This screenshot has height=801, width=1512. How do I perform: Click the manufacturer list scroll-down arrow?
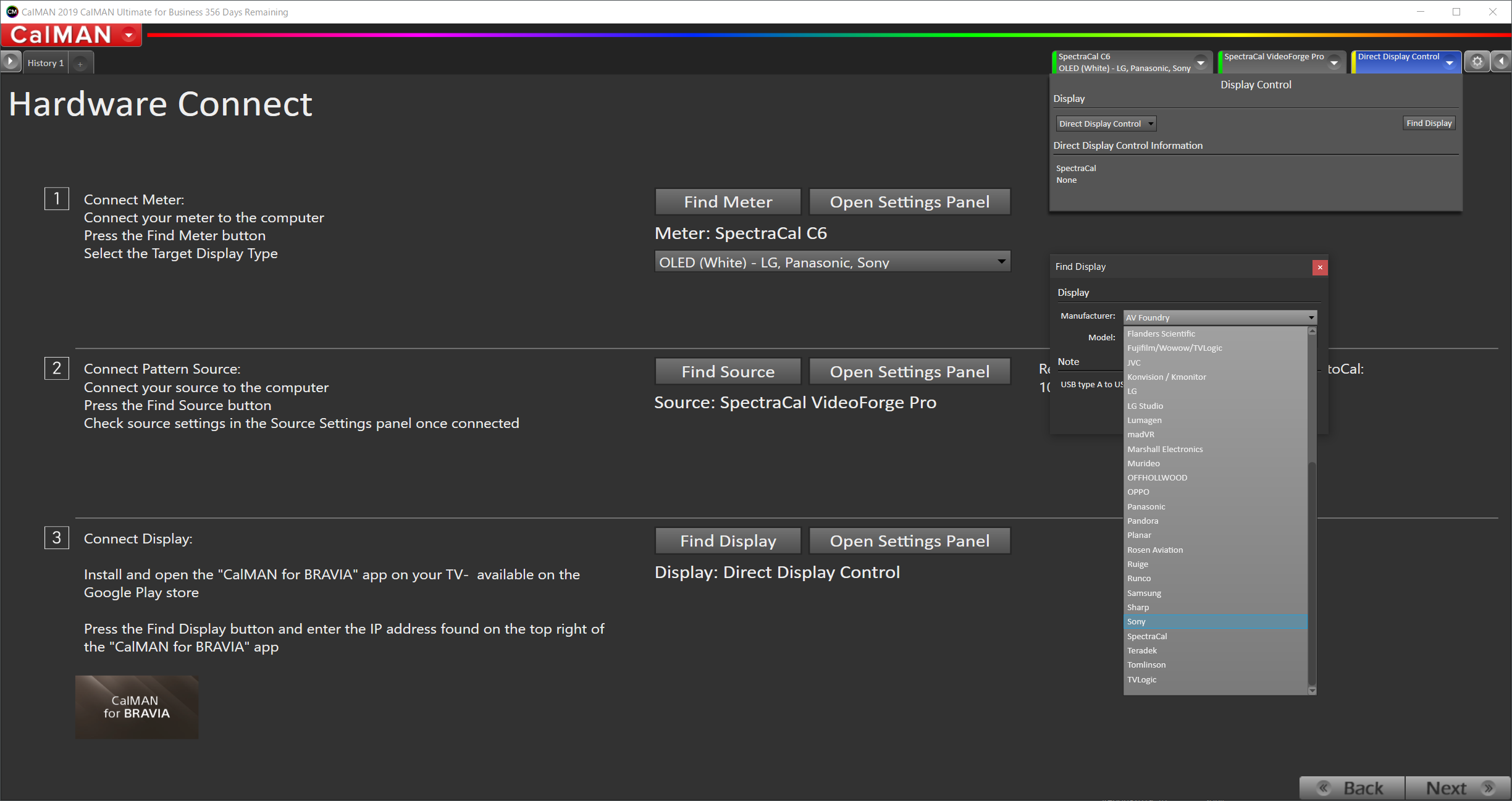pos(1312,690)
